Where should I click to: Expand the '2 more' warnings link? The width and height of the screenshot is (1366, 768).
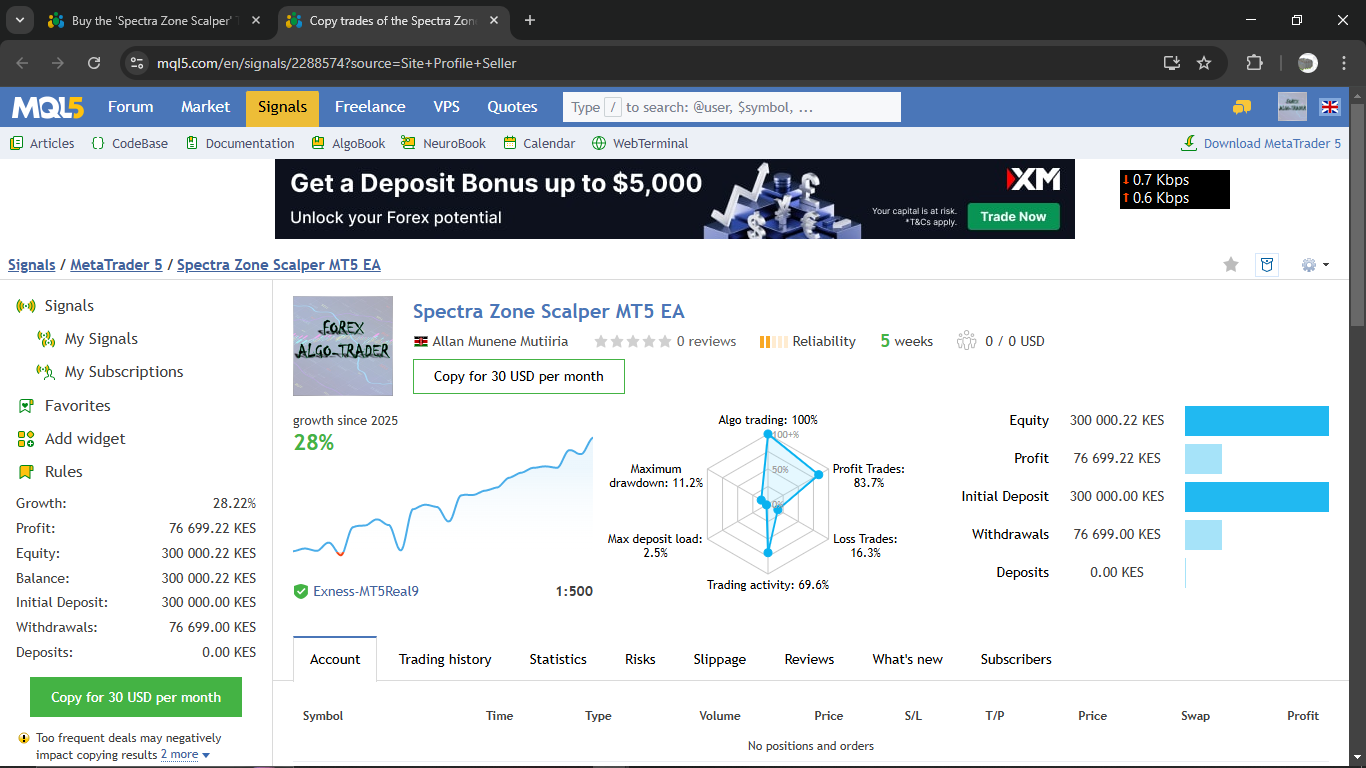click(x=185, y=755)
